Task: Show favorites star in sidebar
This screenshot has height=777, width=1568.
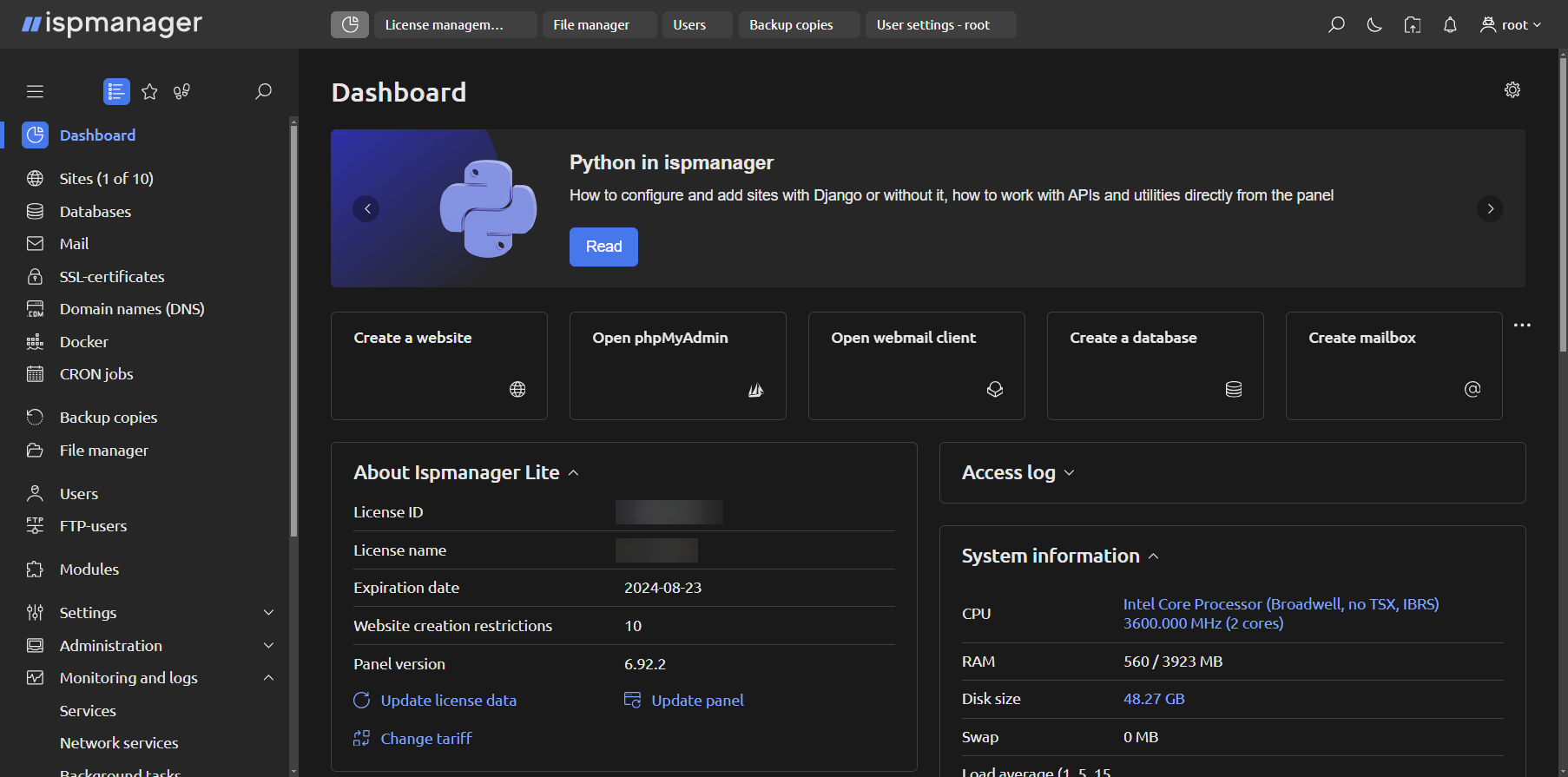Action: pyautogui.click(x=149, y=91)
